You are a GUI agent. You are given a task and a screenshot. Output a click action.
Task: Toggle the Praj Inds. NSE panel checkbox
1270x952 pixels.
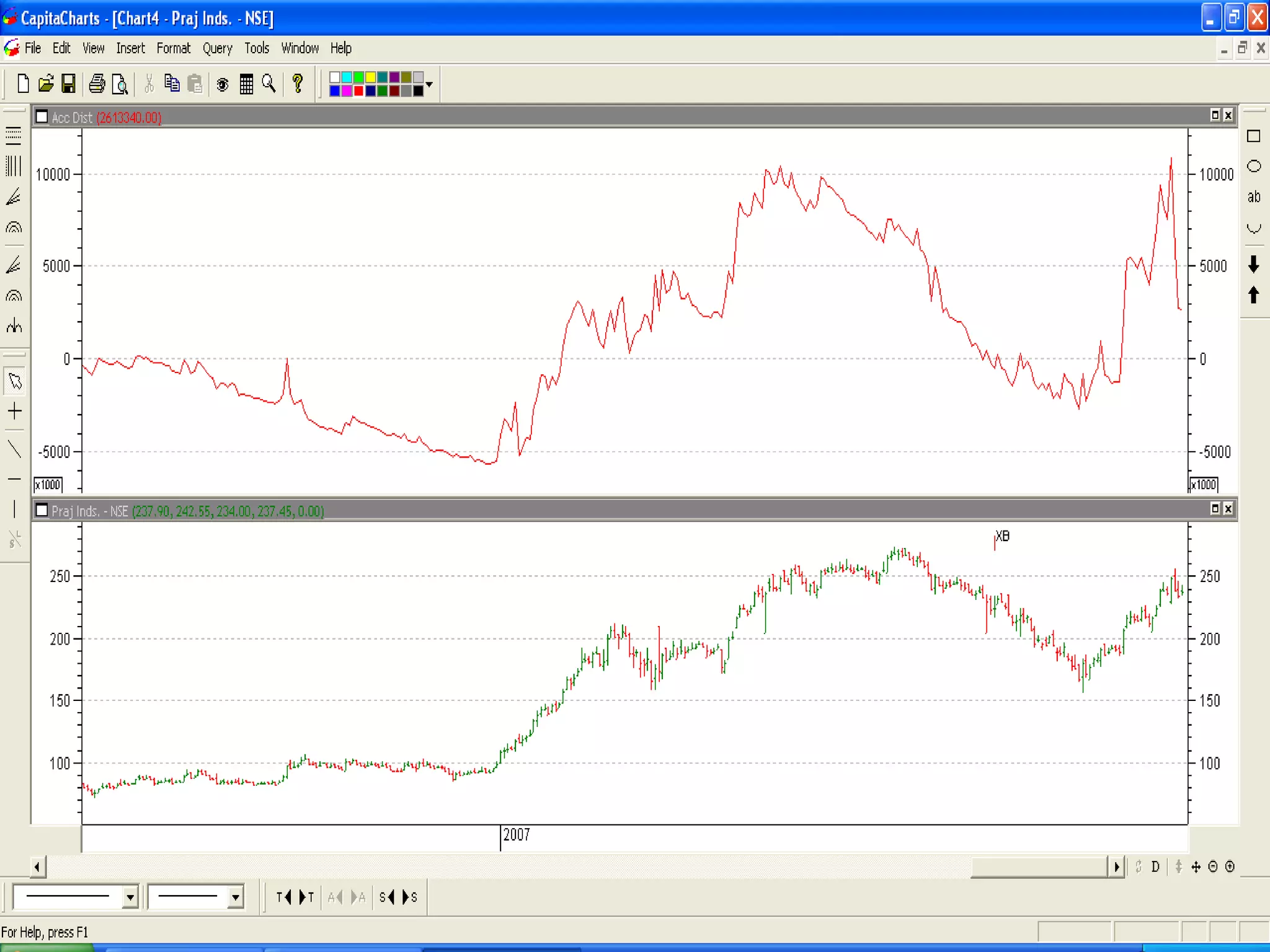point(42,510)
